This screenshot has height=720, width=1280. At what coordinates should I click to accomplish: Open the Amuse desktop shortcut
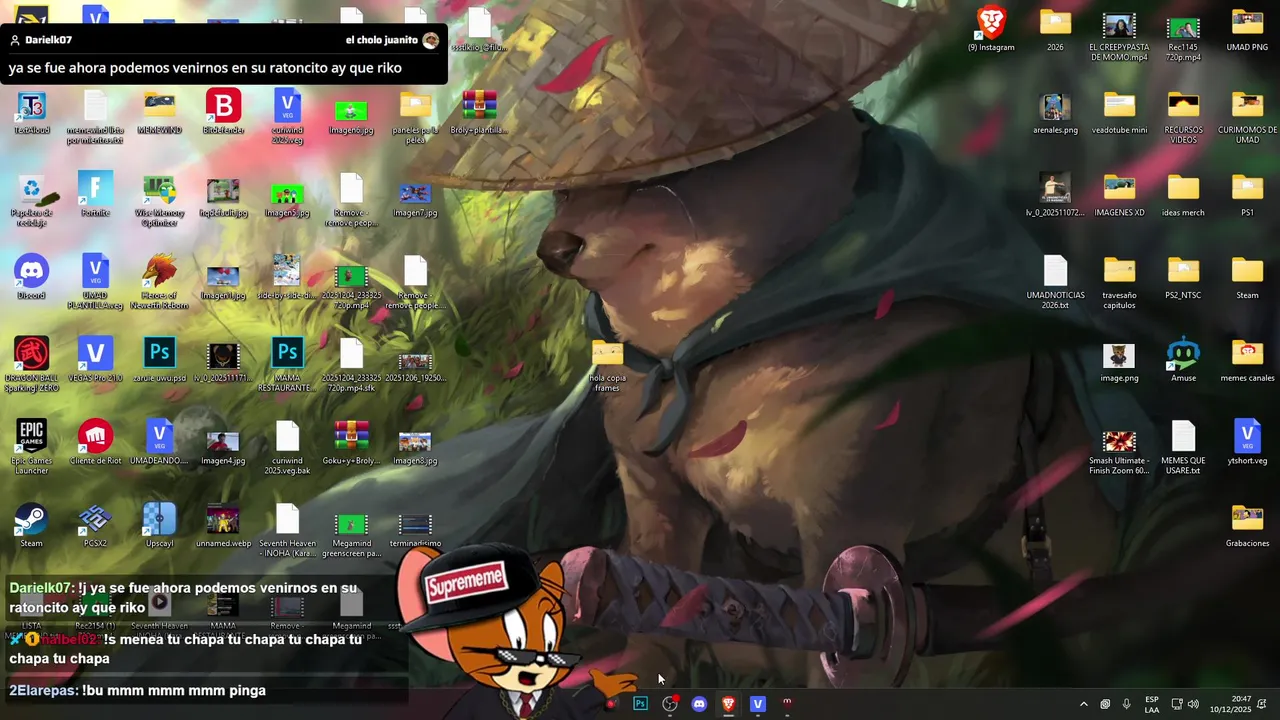click(x=1183, y=361)
